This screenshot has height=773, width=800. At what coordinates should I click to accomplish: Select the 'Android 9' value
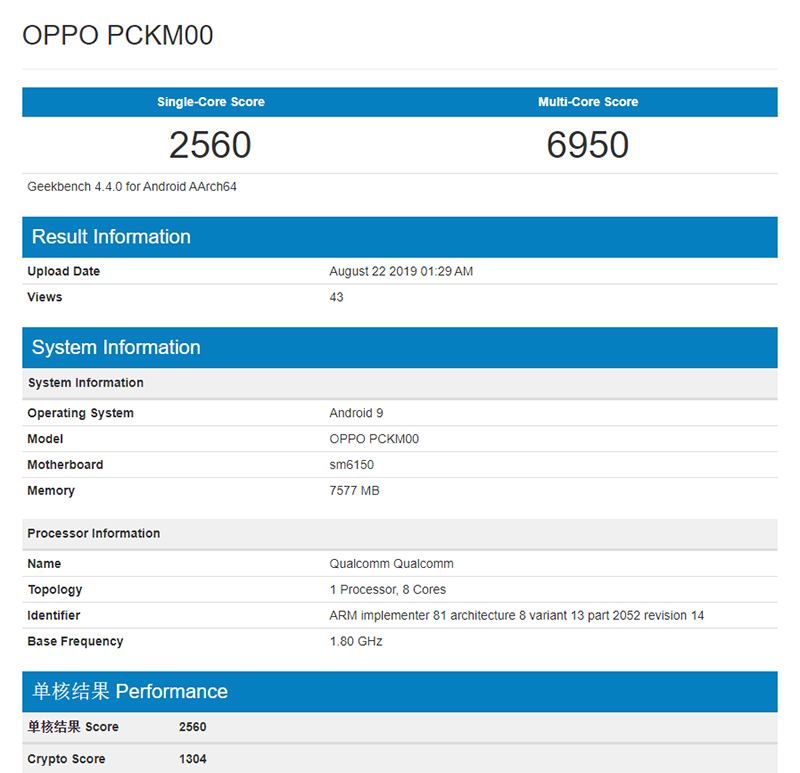(x=356, y=413)
